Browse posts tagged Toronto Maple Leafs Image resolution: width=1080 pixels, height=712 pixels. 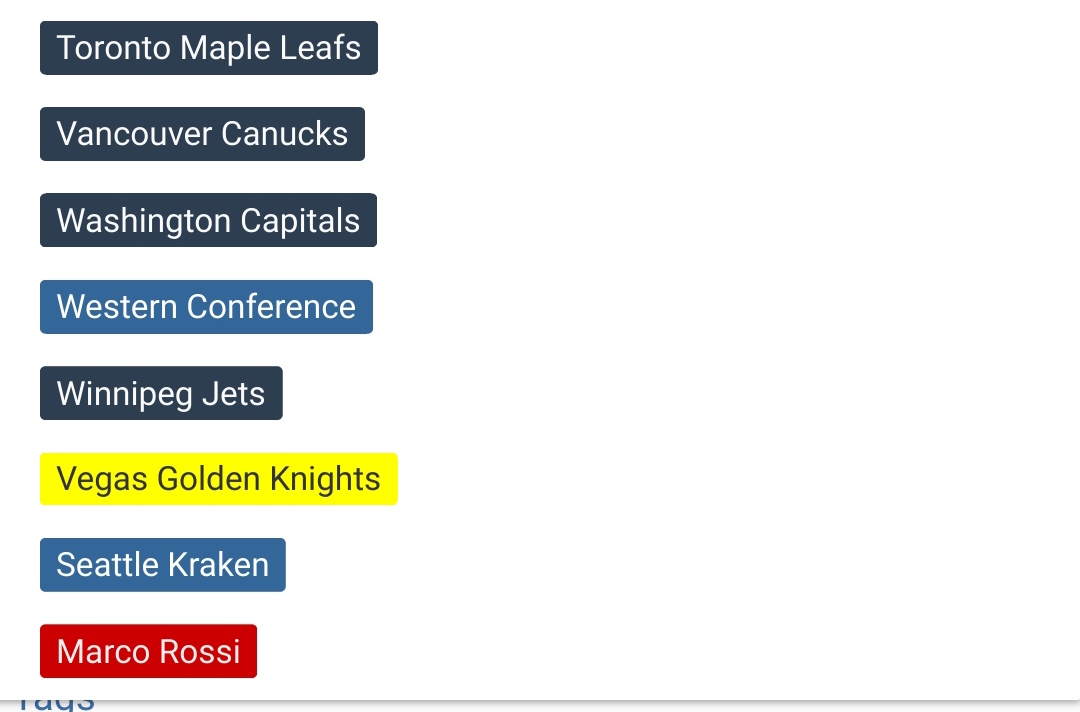coord(208,48)
